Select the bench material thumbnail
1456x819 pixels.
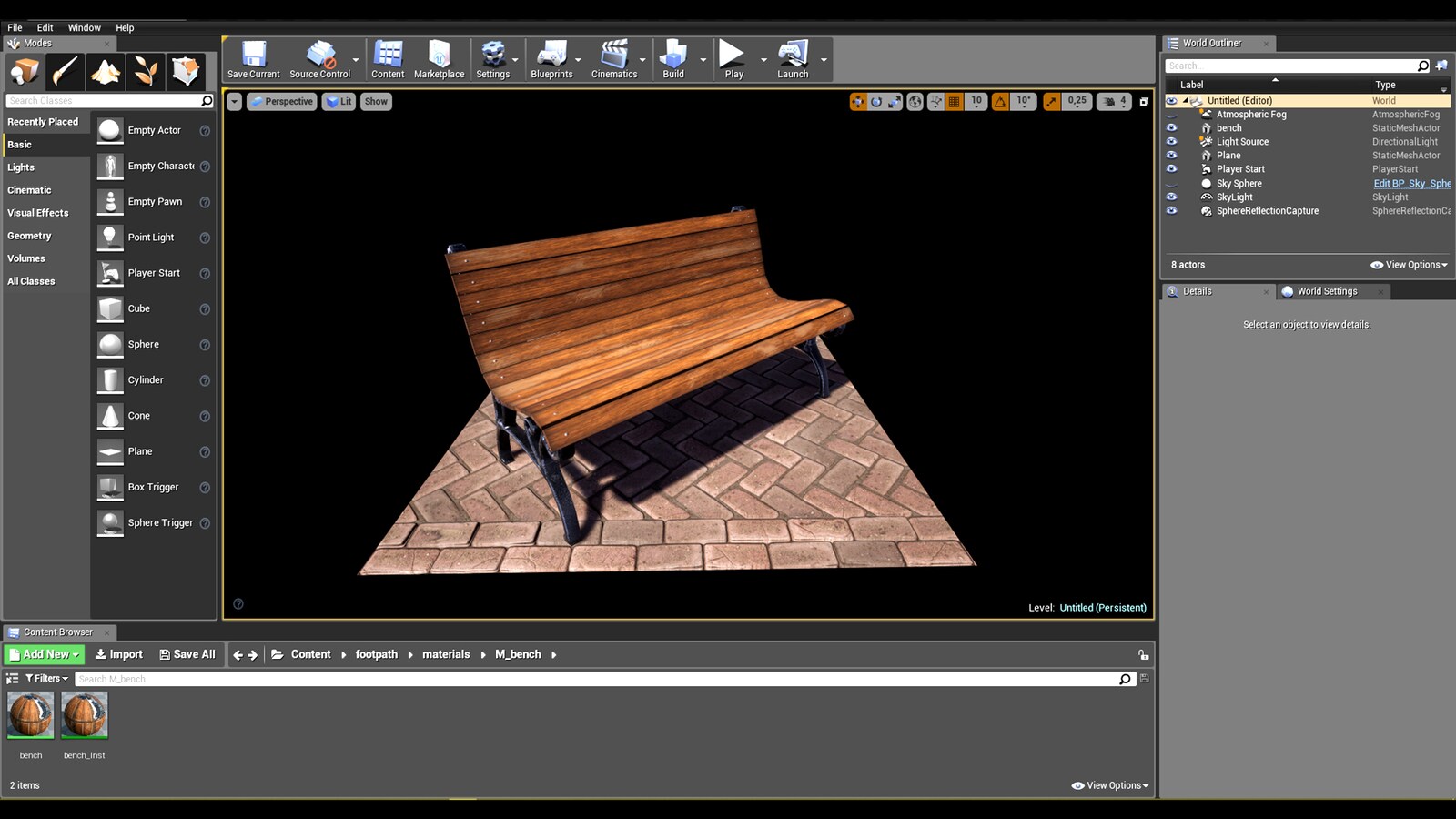(x=30, y=717)
